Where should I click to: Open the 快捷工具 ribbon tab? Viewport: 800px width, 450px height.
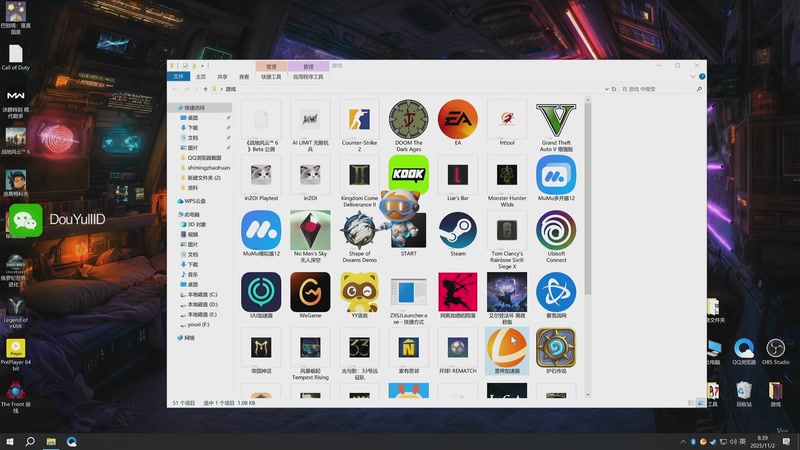pos(271,77)
